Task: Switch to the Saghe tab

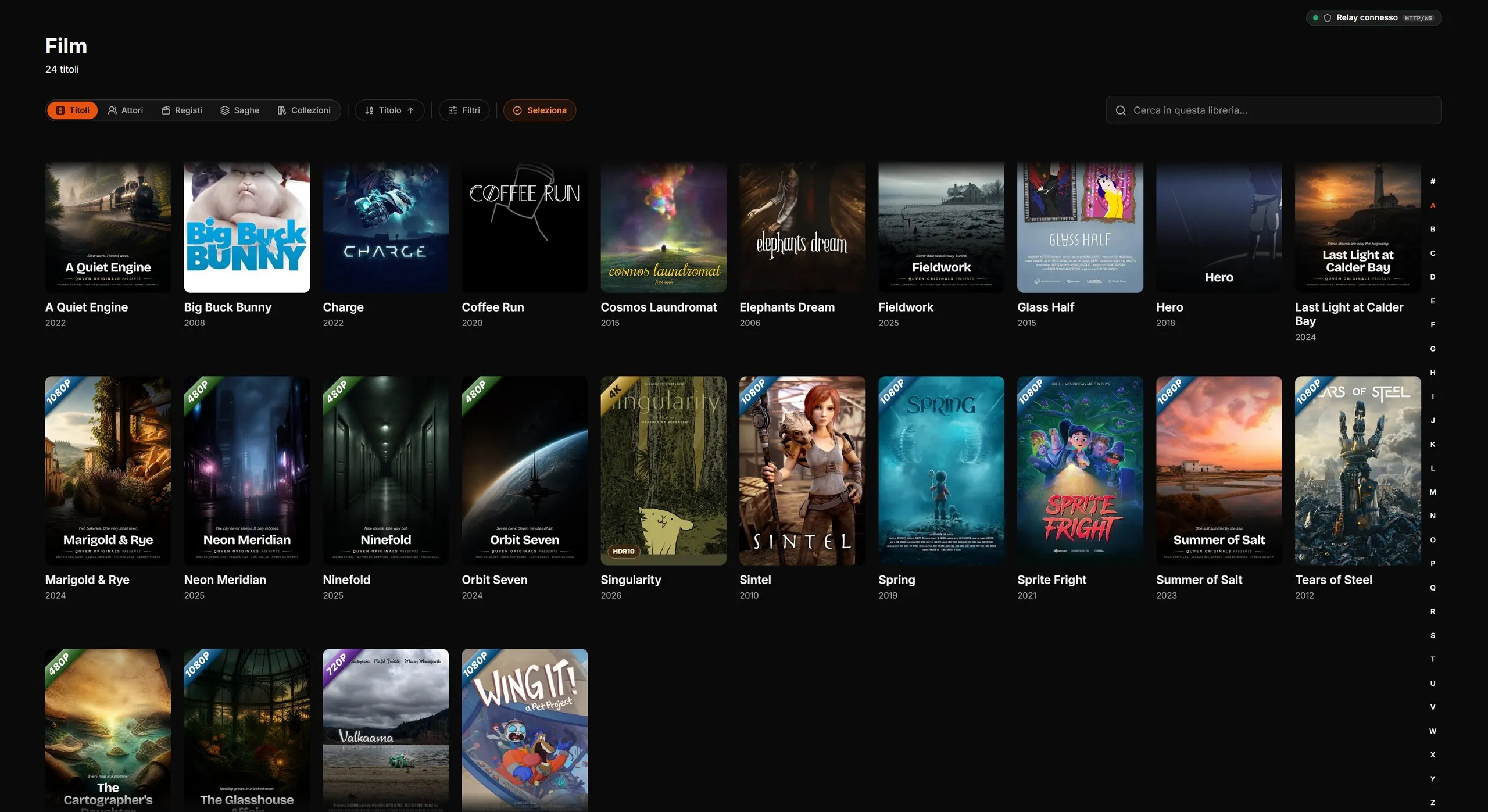Action: [x=240, y=110]
